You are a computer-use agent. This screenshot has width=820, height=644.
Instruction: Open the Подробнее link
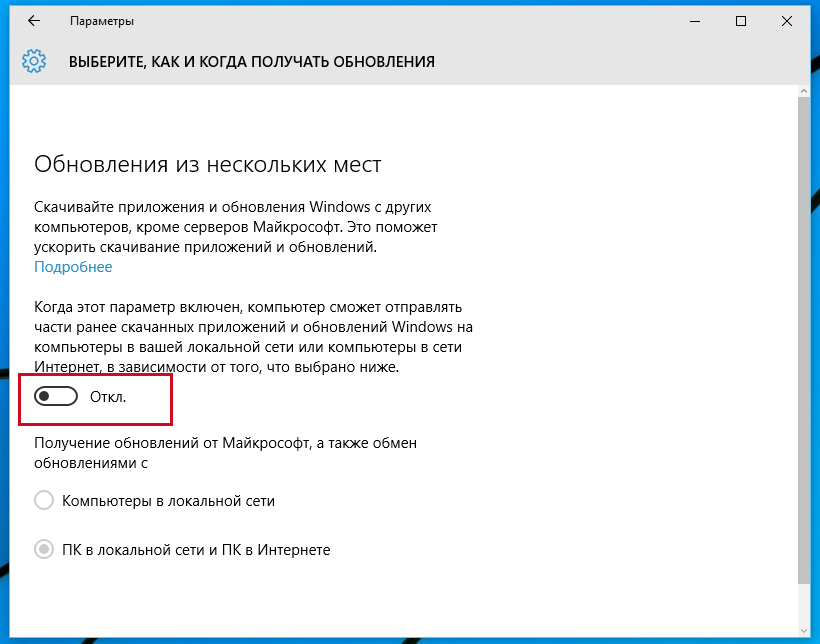73,267
